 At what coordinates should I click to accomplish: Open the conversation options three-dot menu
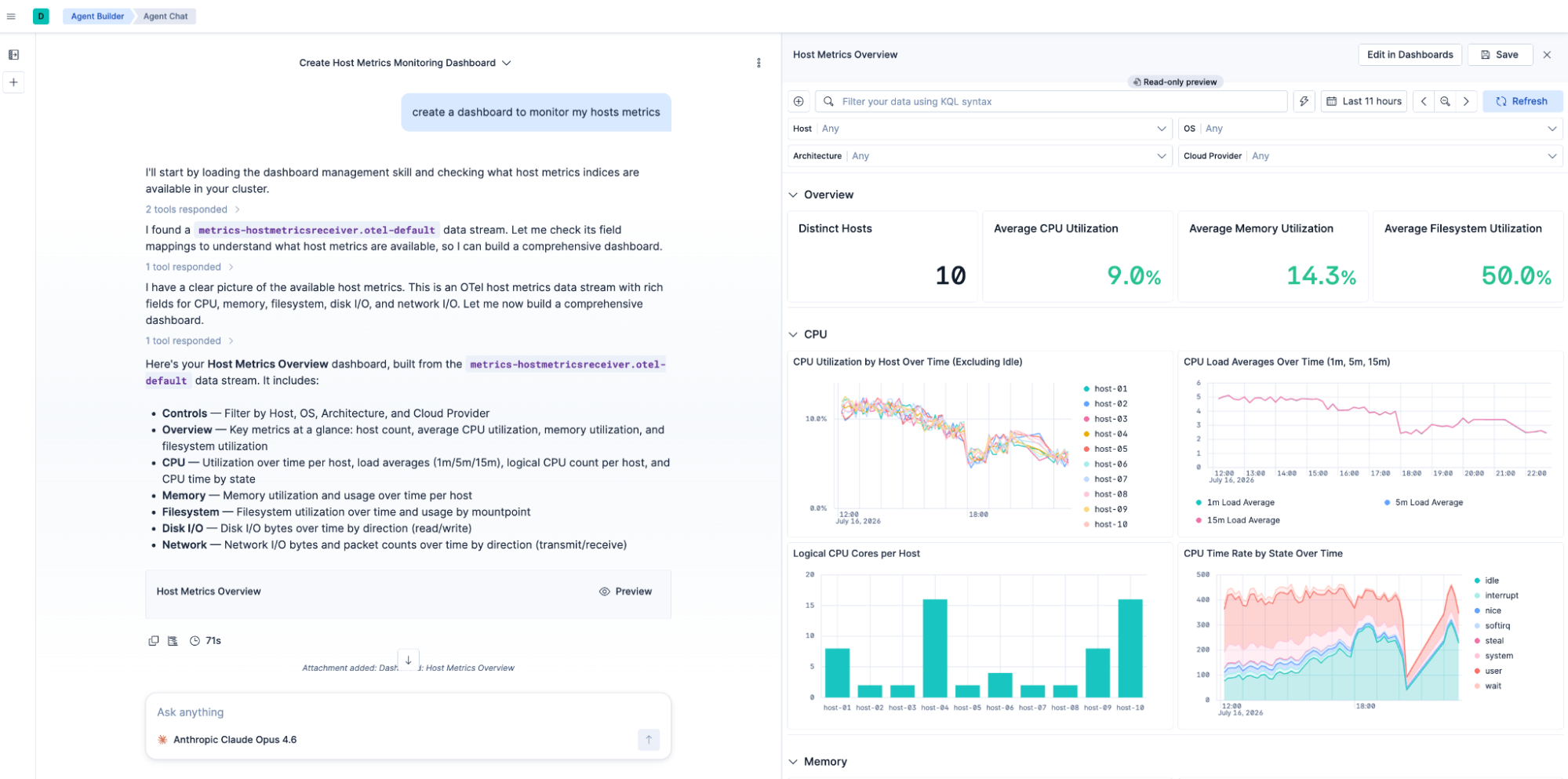point(759,63)
